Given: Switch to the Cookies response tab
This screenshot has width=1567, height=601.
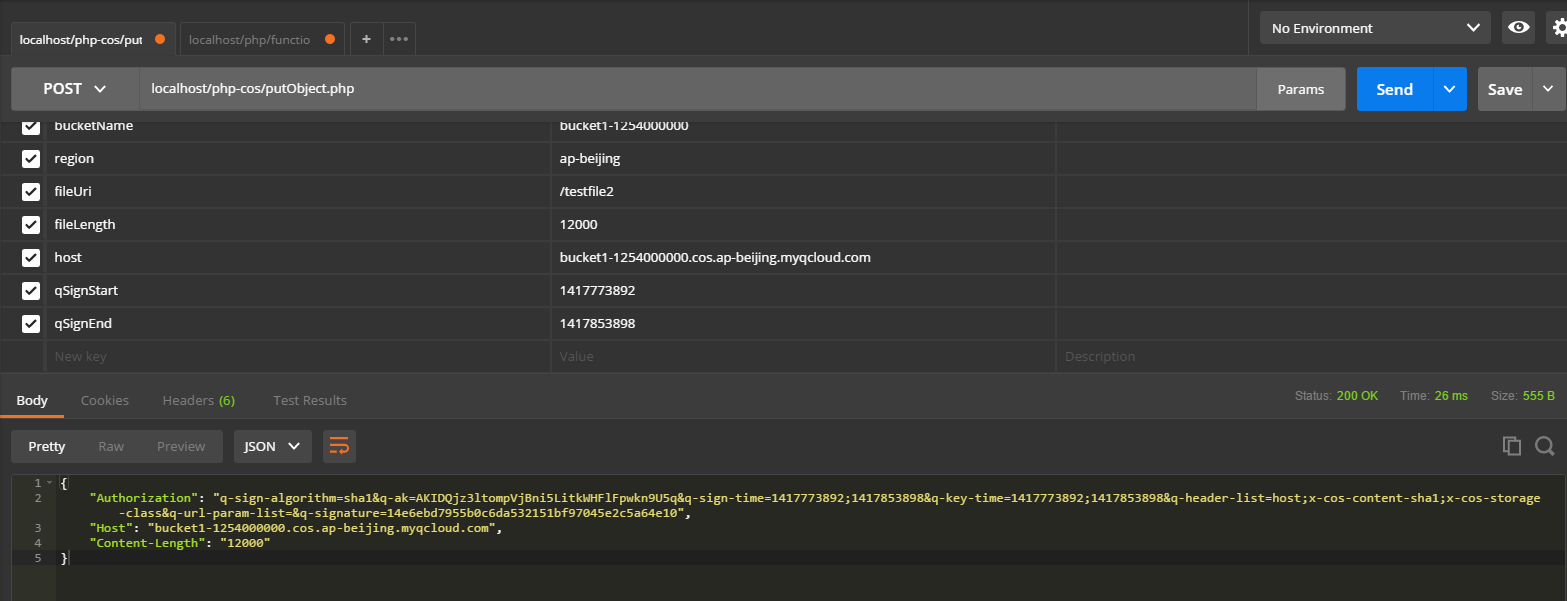Looking at the screenshot, I should pyautogui.click(x=105, y=400).
